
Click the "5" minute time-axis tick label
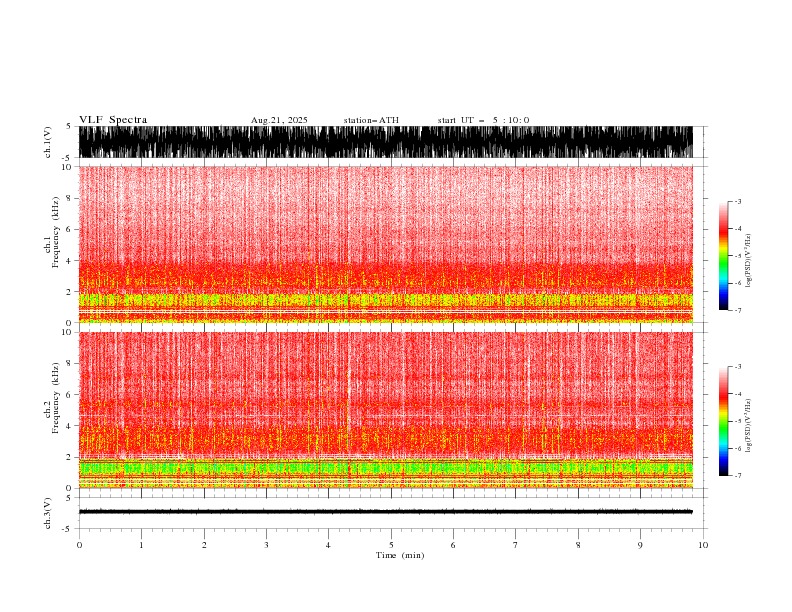coord(391,545)
